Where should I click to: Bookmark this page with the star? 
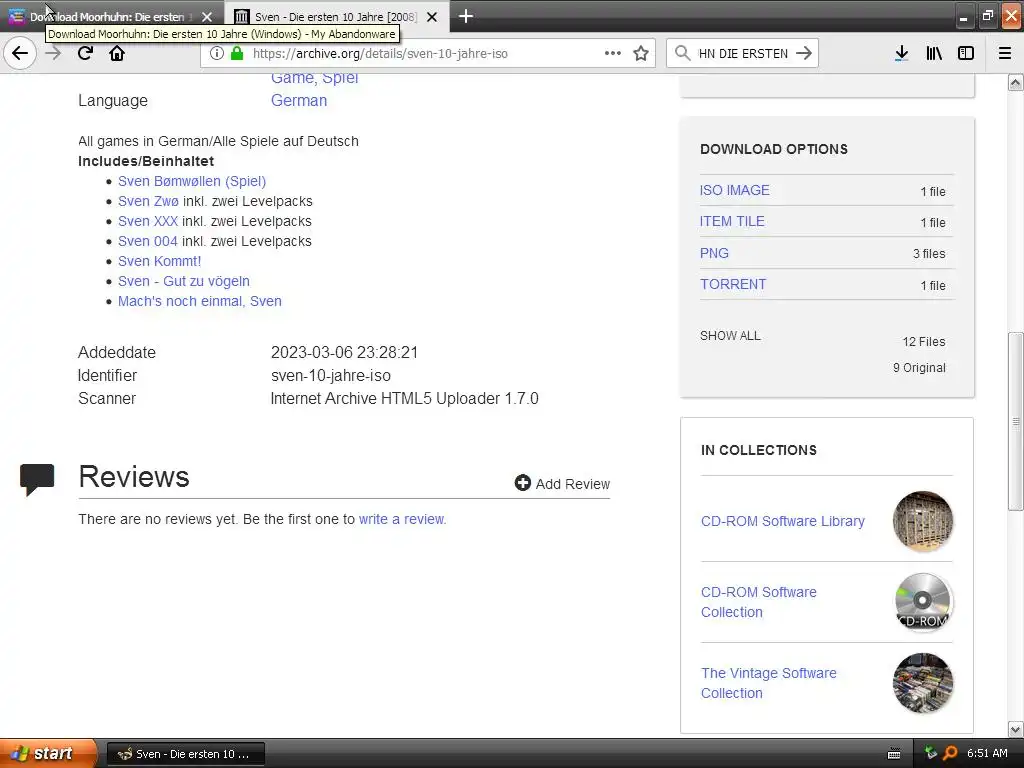coord(641,53)
